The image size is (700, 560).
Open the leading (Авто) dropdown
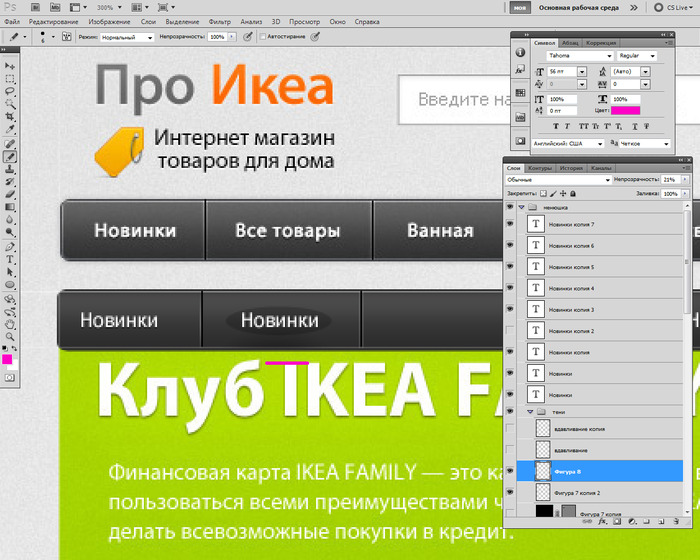pos(646,71)
